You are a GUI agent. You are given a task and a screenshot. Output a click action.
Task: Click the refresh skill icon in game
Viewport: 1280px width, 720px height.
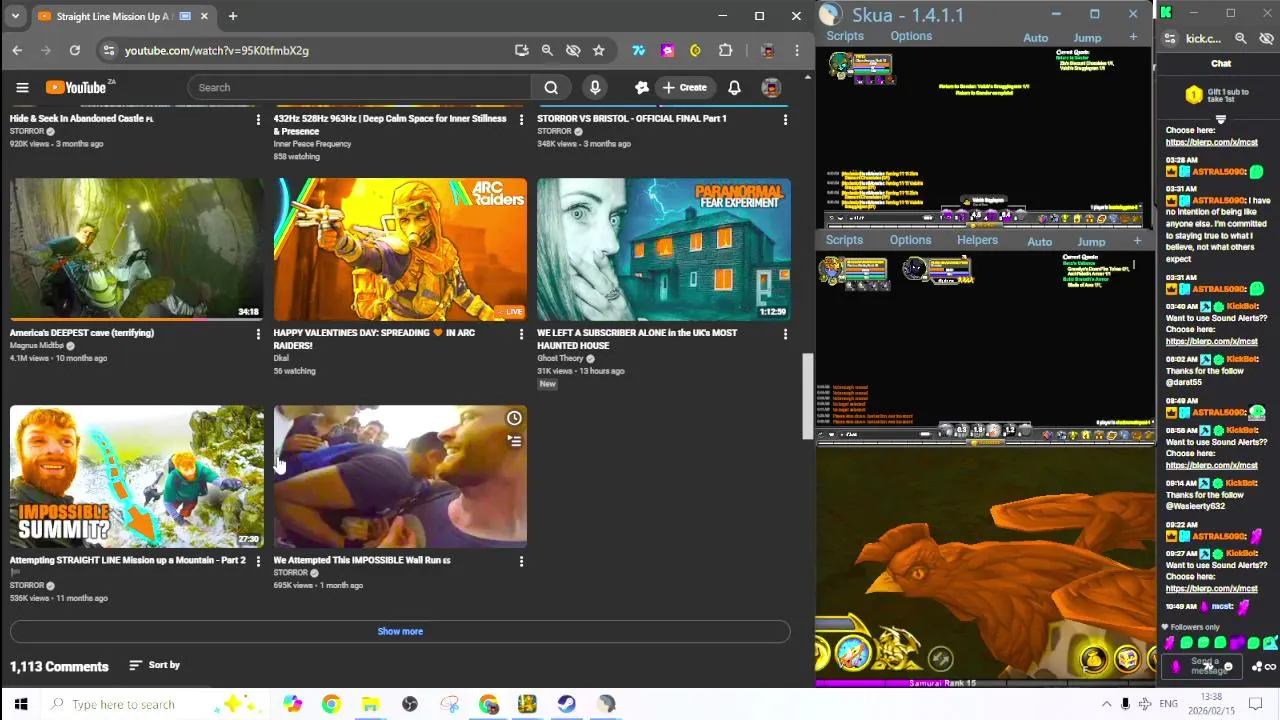940,658
